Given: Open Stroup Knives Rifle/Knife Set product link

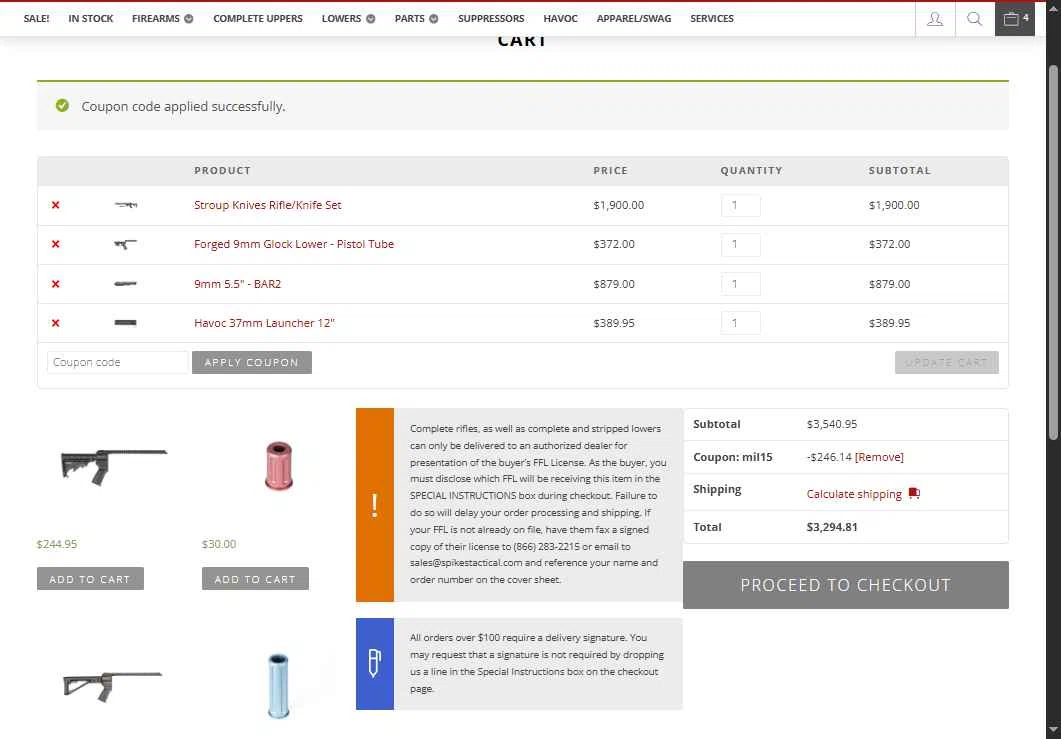Looking at the screenshot, I should (267, 205).
